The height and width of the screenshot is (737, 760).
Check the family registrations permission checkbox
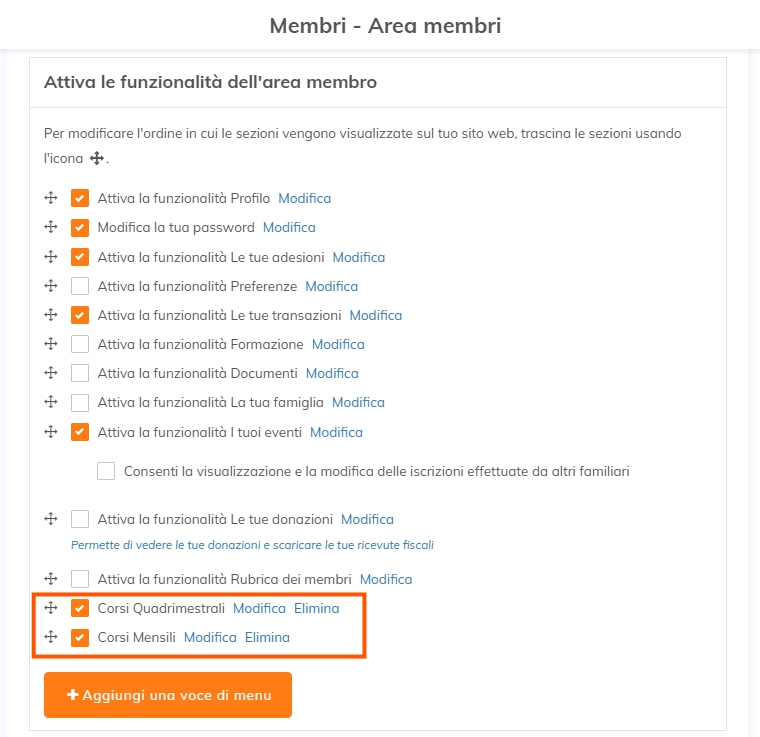click(106, 471)
